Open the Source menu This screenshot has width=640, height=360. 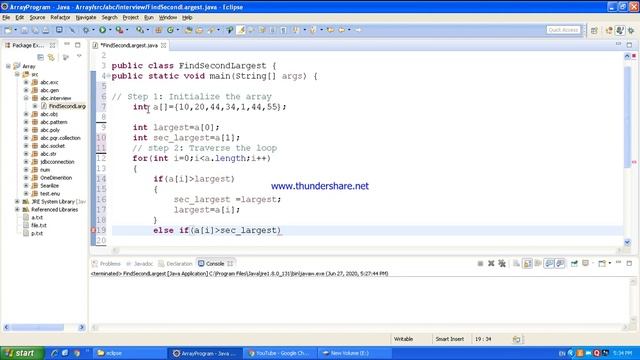pos(37,18)
